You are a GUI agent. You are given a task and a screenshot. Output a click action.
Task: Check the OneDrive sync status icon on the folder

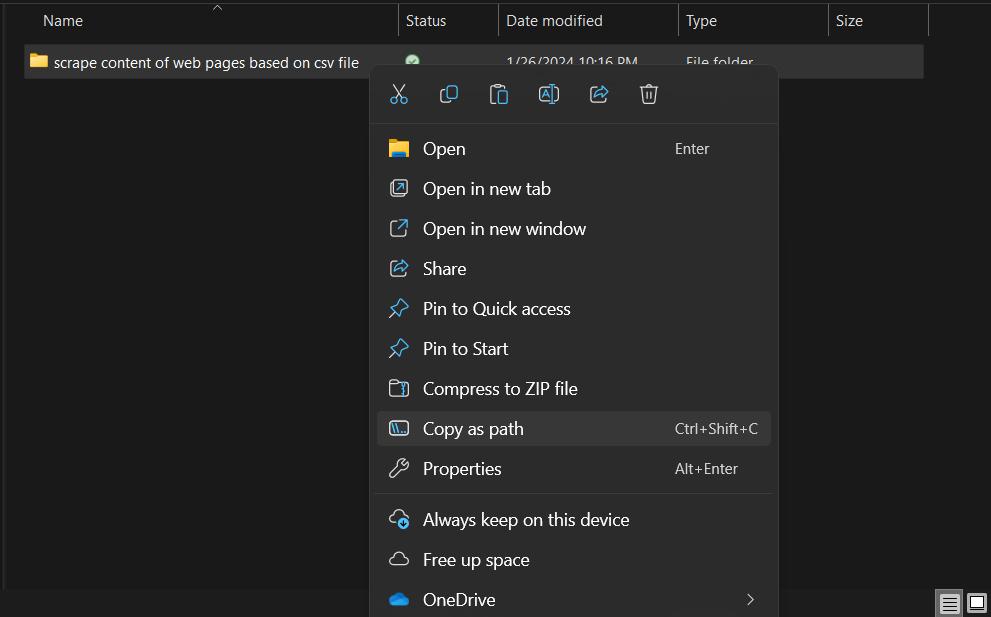click(412, 61)
